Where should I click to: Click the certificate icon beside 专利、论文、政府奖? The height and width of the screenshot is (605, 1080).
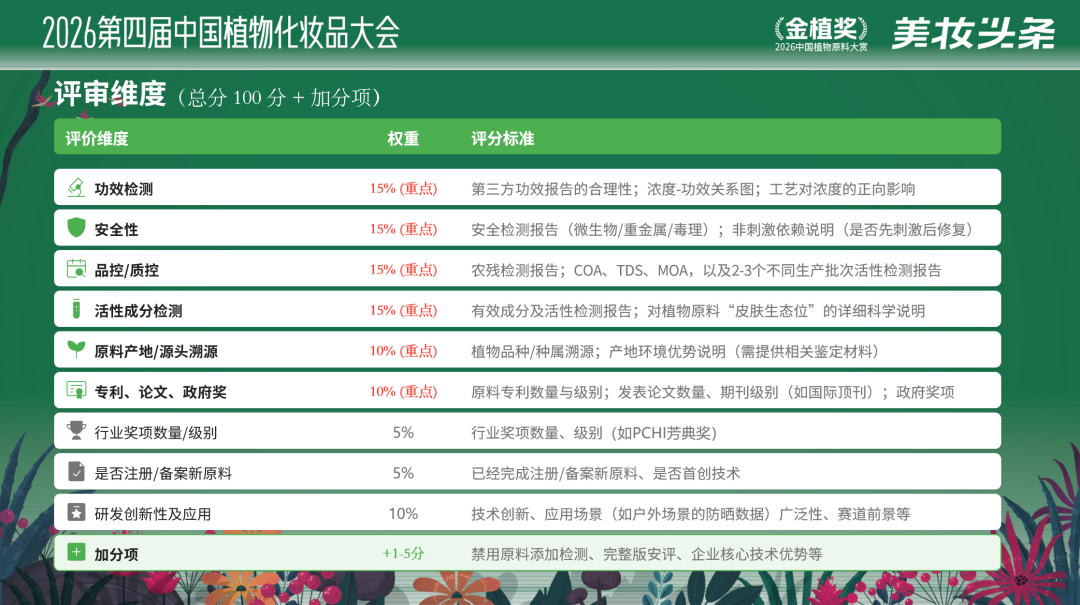[76, 390]
